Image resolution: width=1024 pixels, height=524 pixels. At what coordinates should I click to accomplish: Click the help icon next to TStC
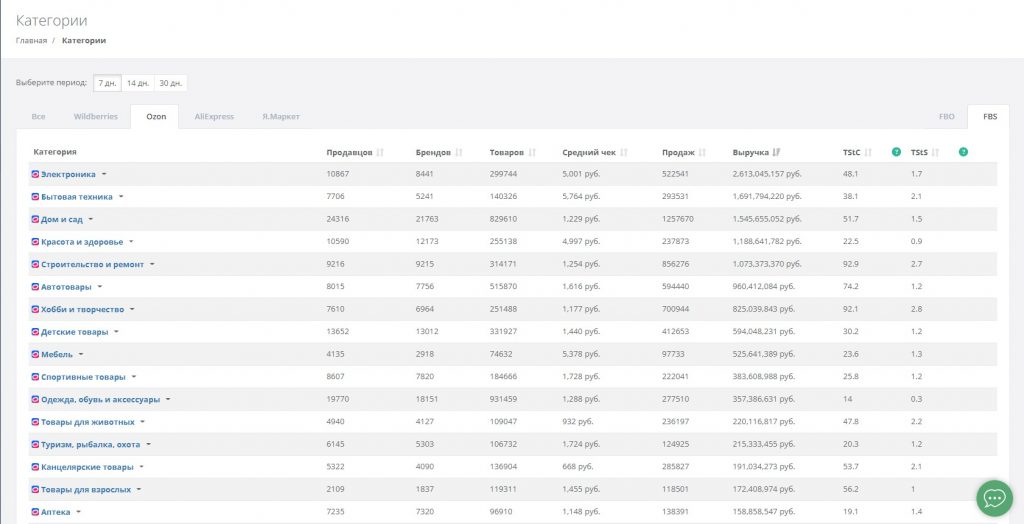pos(896,152)
